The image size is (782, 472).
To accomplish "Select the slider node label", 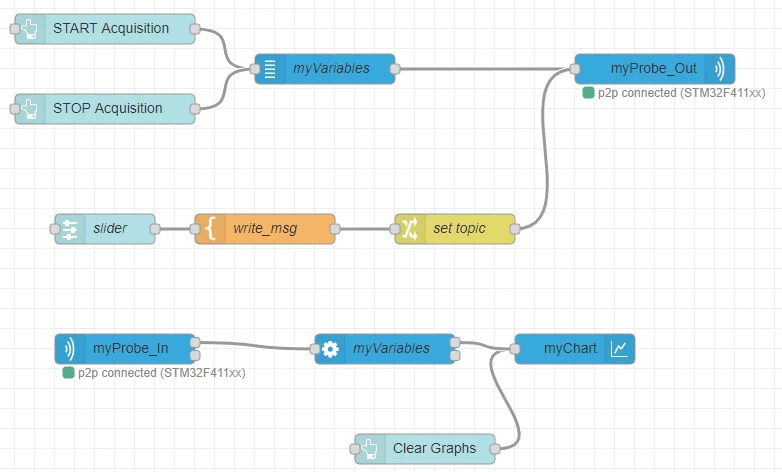I will pos(110,229).
